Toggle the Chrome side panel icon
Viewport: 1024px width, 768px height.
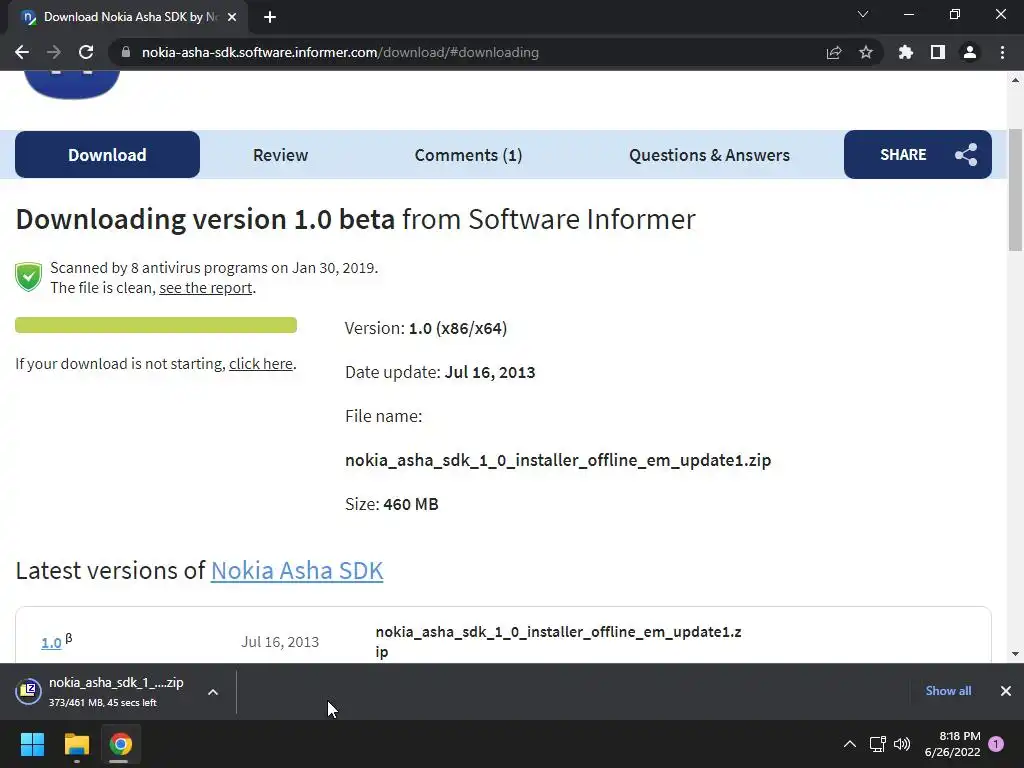click(x=938, y=52)
